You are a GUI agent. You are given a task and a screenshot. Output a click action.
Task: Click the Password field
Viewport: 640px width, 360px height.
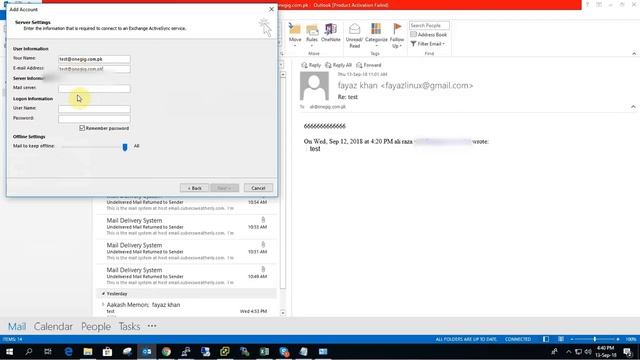94,119
